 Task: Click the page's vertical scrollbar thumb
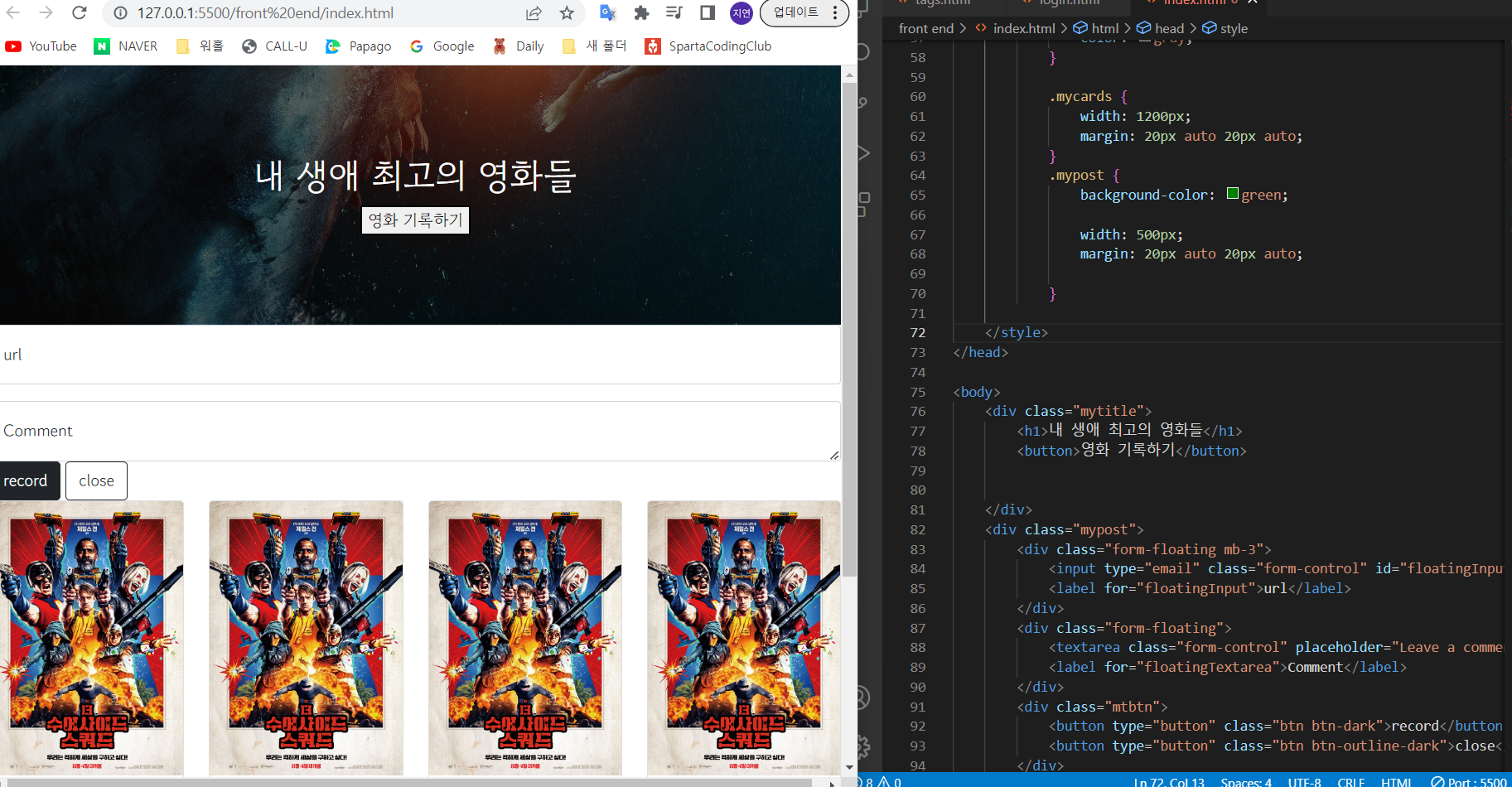849,330
